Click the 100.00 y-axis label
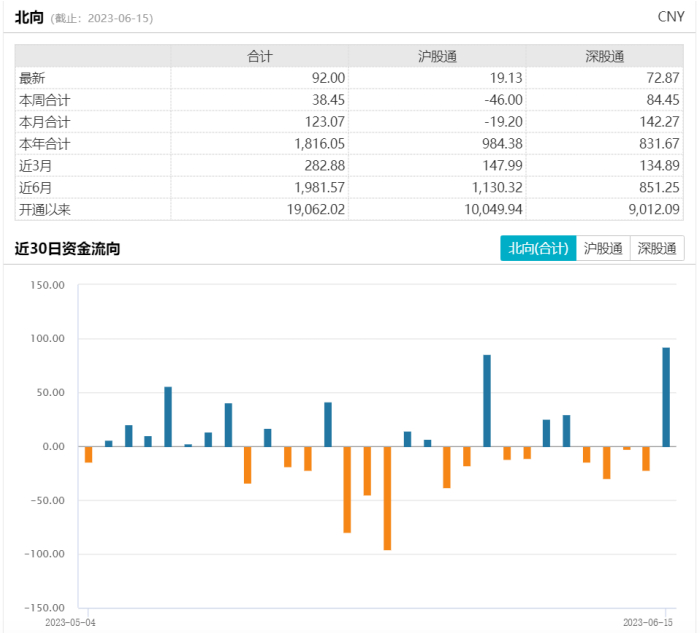This screenshot has height=633, width=700. pyautogui.click(x=47, y=339)
